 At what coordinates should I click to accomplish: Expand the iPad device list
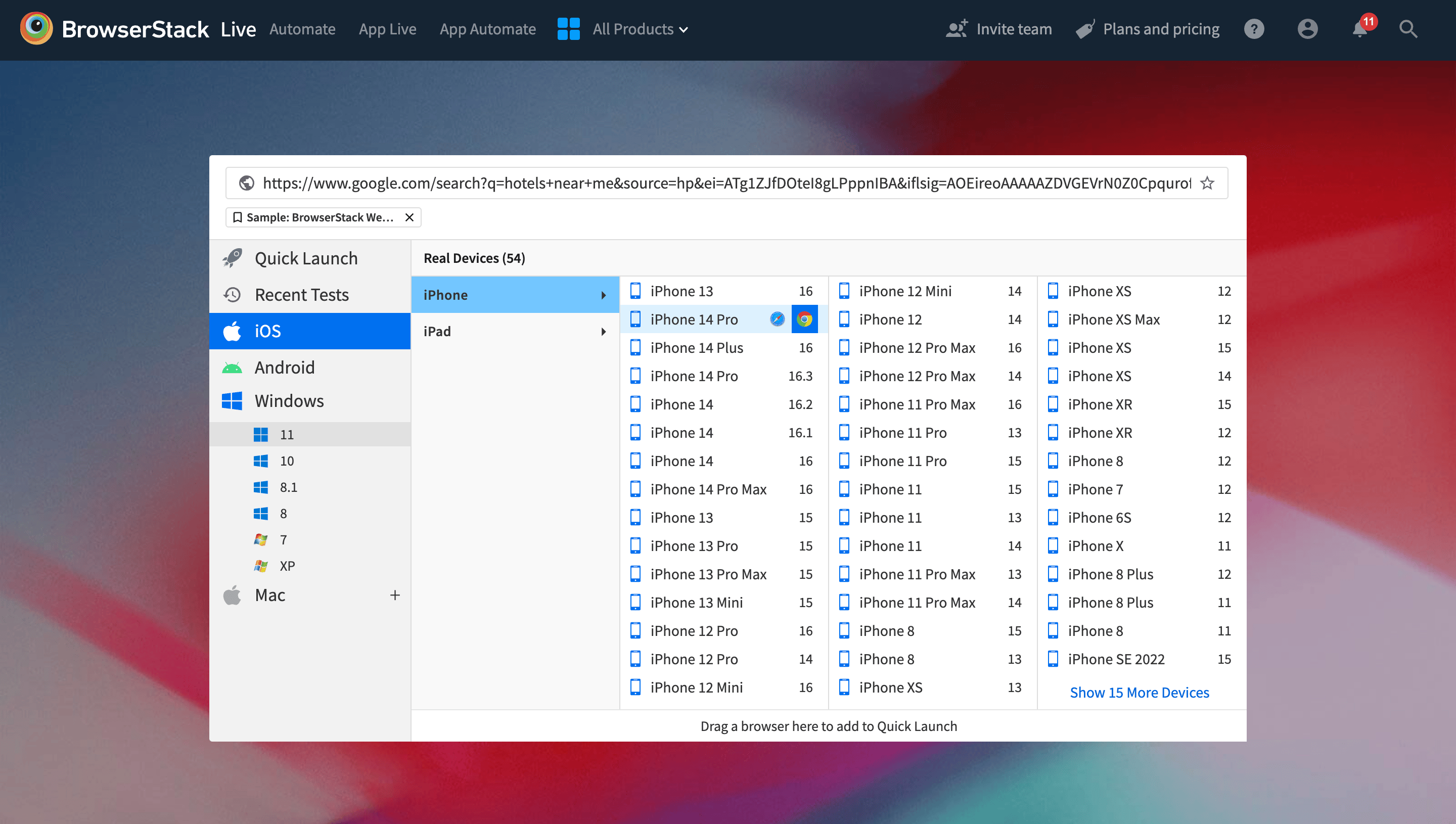pyautogui.click(x=514, y=331)
